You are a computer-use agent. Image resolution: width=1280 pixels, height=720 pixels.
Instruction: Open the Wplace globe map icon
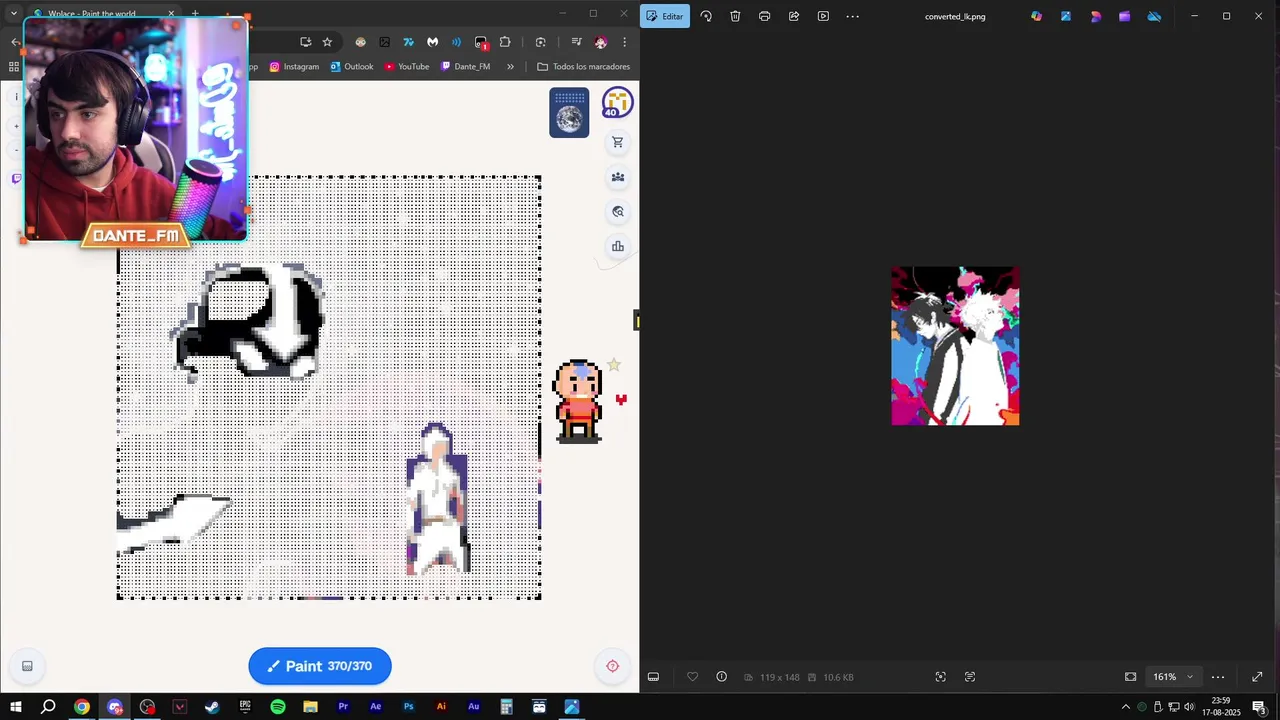coord(569,112)
